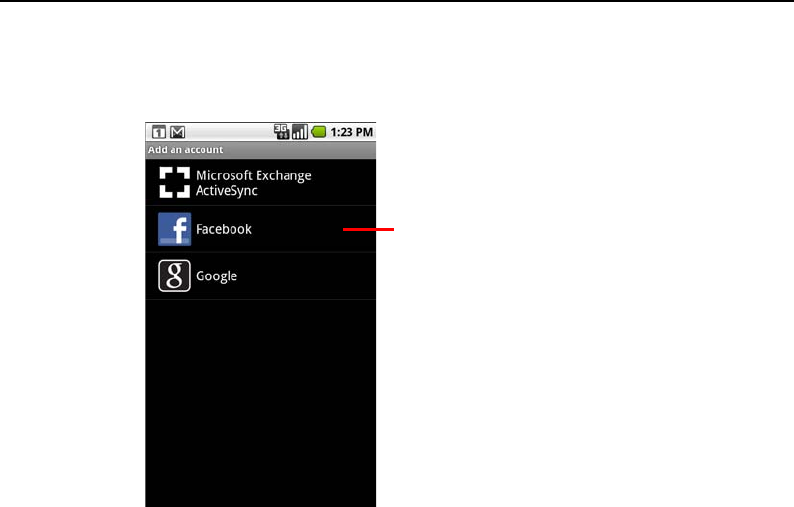Tap the 3G data connection icon
This screenshot has height=507, width=794.
281,132
